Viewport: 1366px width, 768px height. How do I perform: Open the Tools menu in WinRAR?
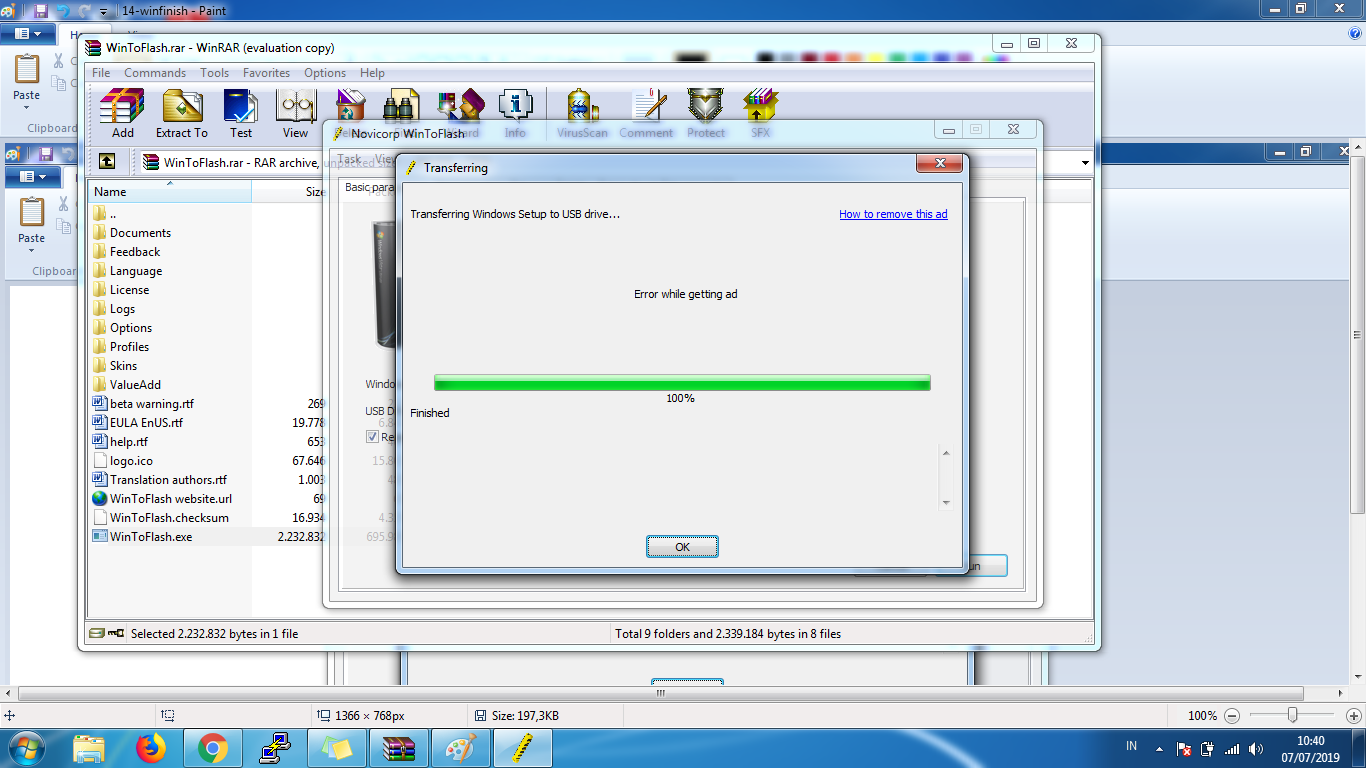coord(214,73)
